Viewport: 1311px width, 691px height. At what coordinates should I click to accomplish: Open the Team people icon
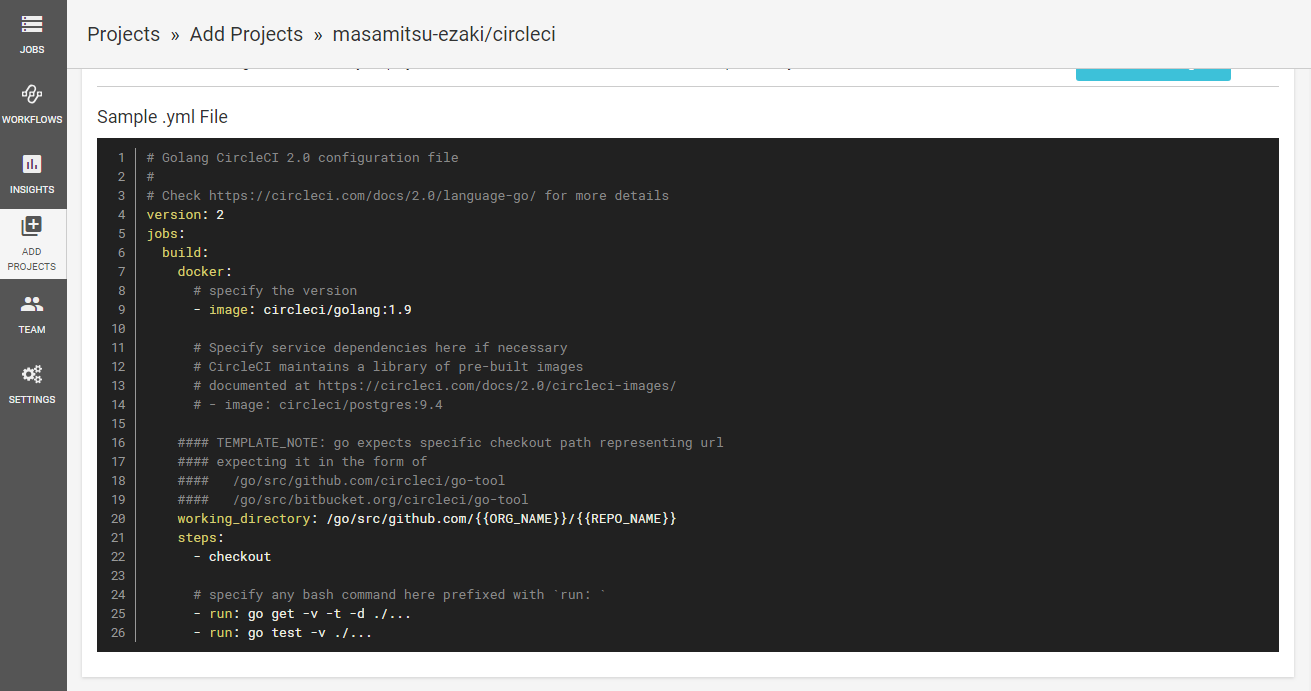32,304
